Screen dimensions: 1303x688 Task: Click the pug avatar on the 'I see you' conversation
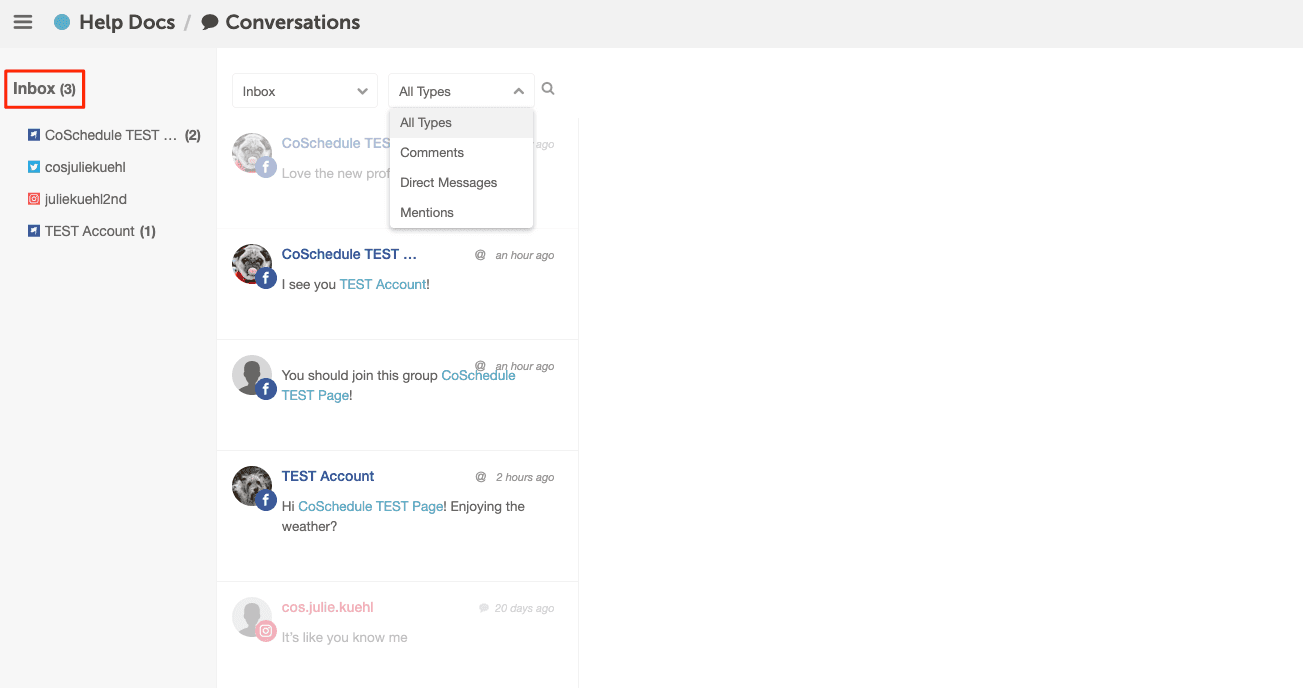[252, 264]
